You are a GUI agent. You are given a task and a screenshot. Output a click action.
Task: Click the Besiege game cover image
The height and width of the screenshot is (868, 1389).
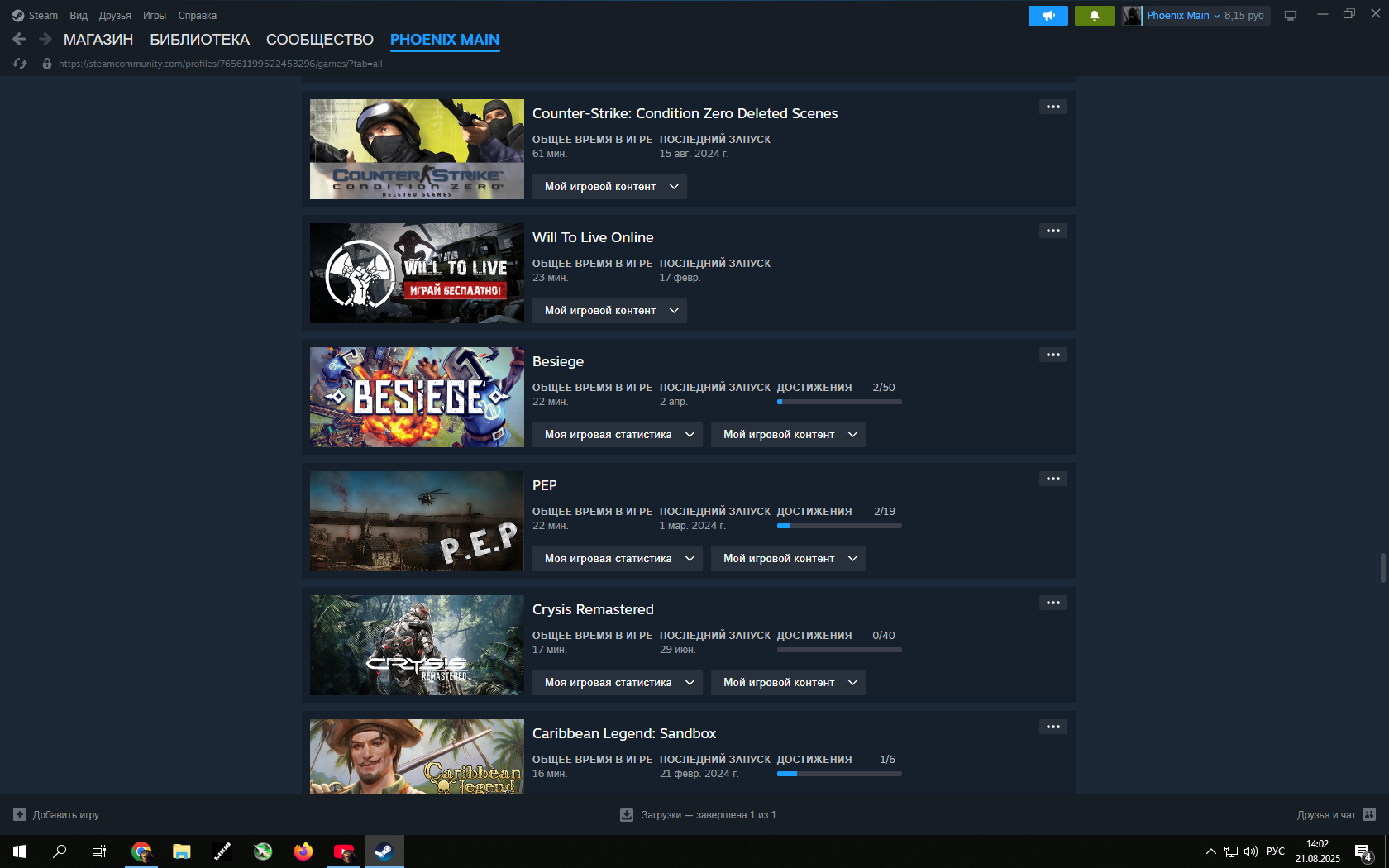point(417,398)
